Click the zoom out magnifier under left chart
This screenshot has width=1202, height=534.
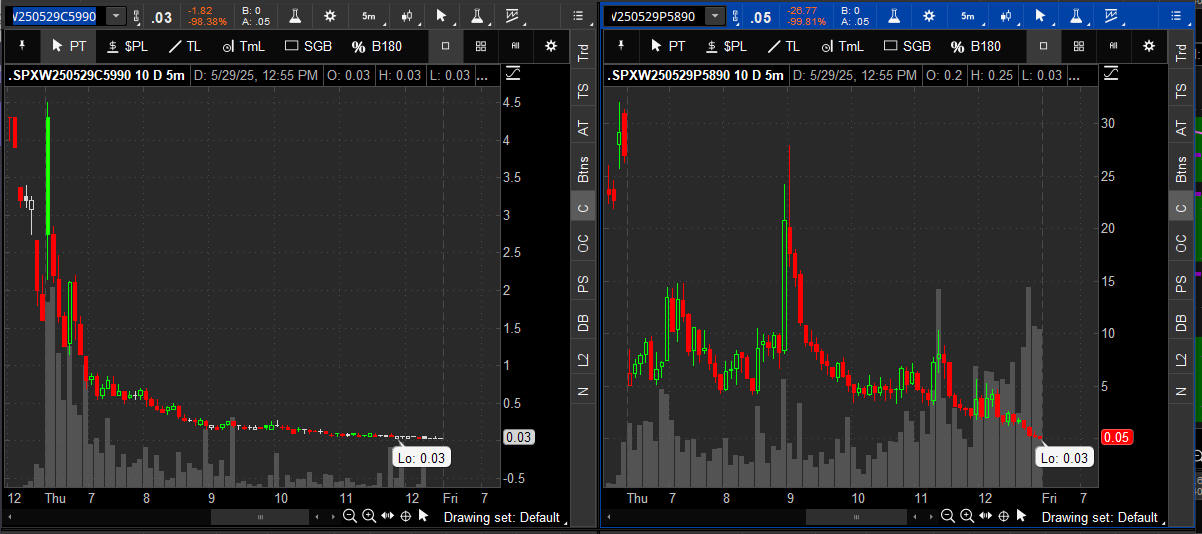[x=350, y=516]
